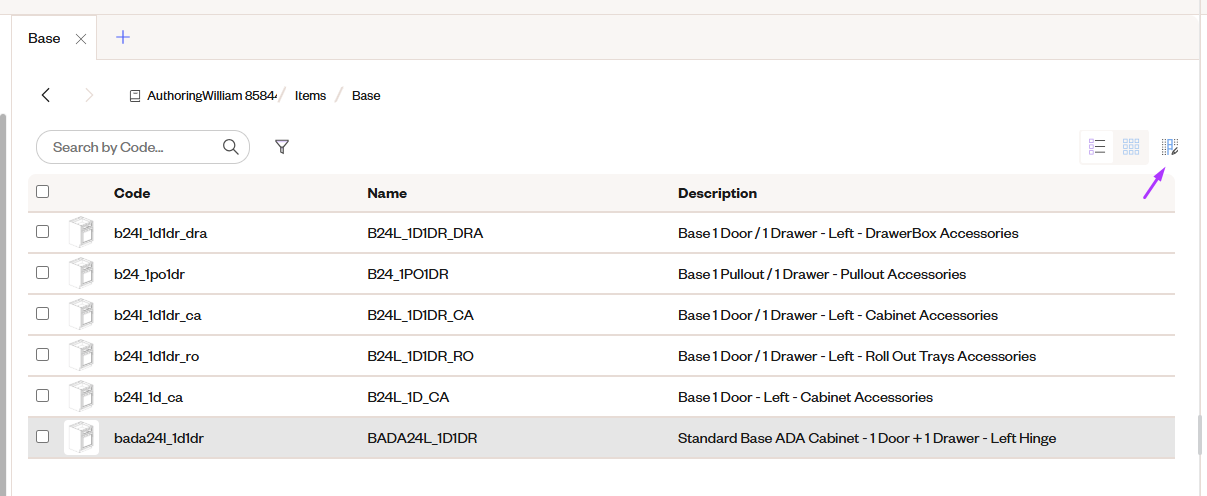Check the bada24l_1d1dr row checkbox

coord(42,436)
